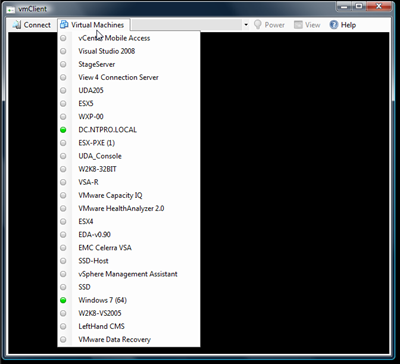
Task: Open the toolbar combo box dropdown arrow
Action: point(246,25)
